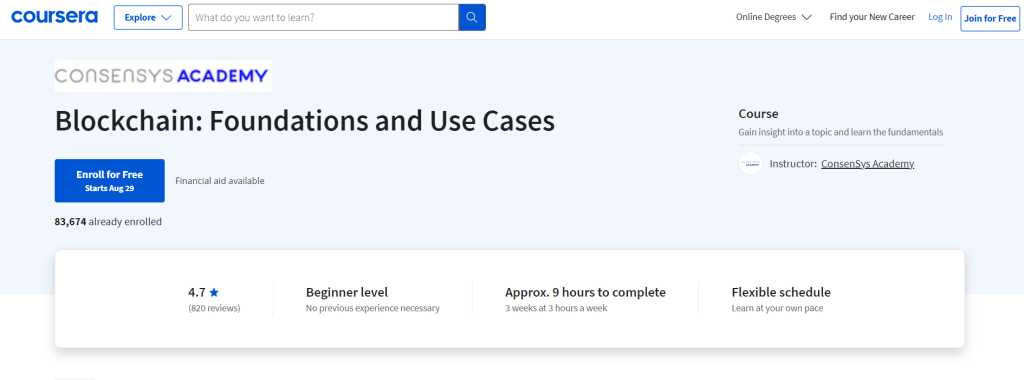Click the ConsenSys Academy banner logo

pos(163,76)
